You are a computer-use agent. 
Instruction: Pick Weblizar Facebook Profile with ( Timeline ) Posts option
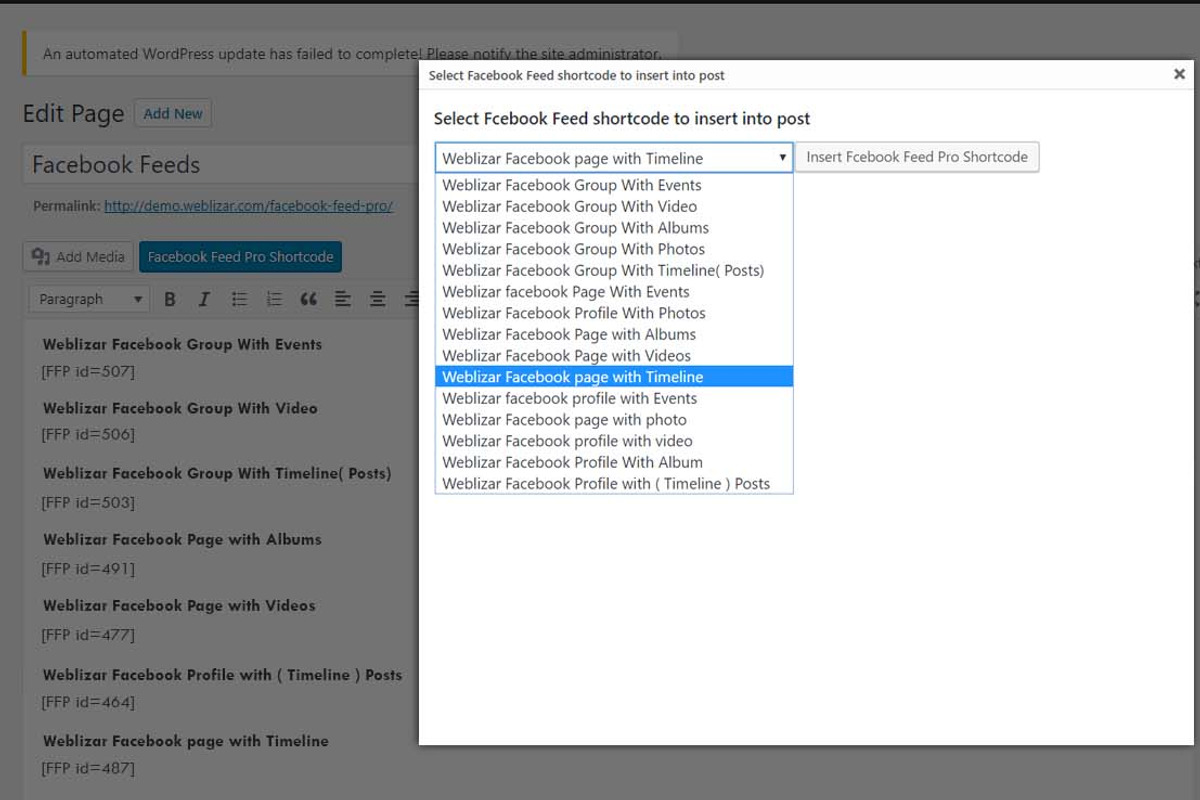614,483
